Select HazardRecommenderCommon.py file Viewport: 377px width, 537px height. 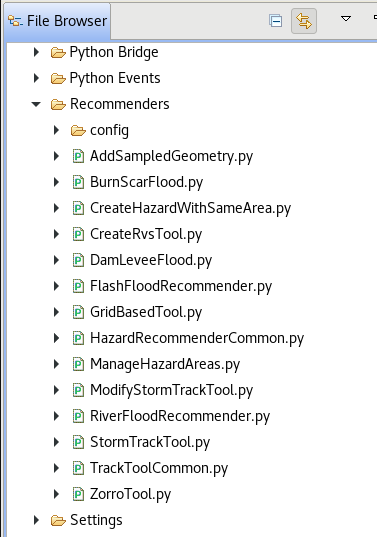197,338
